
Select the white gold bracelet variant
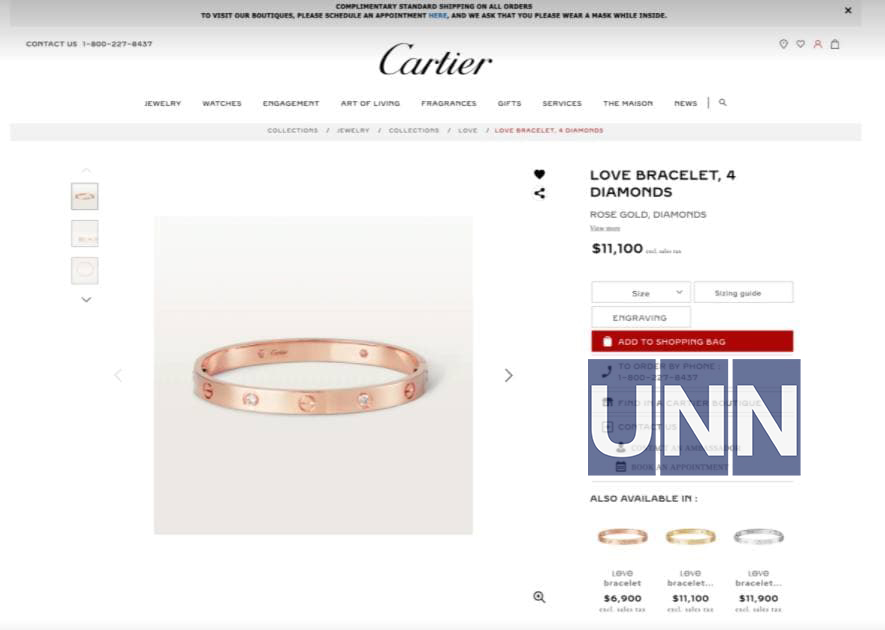(x=758, y=536)
